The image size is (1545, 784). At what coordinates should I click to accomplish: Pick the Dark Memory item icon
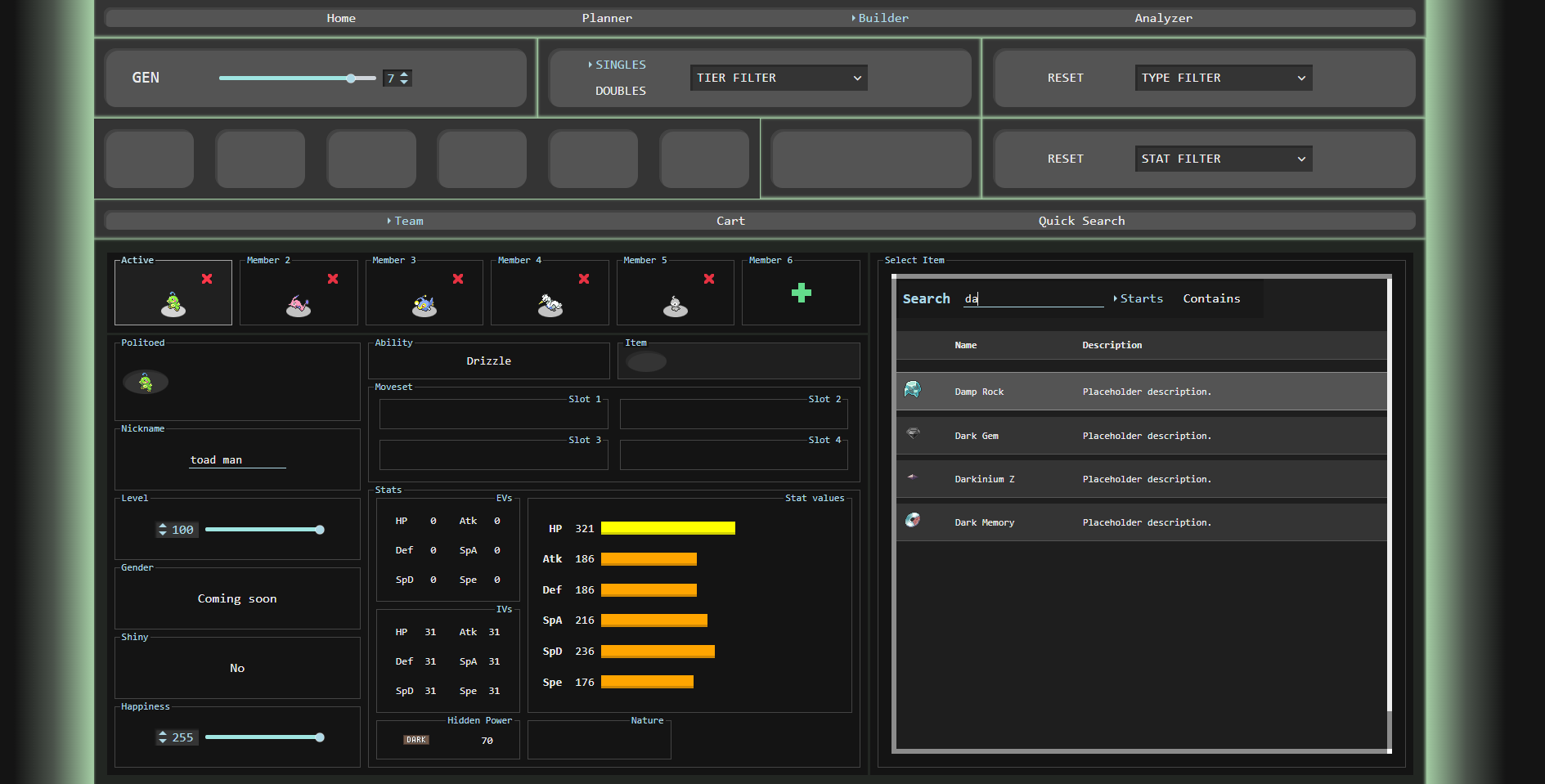(913, 521)
